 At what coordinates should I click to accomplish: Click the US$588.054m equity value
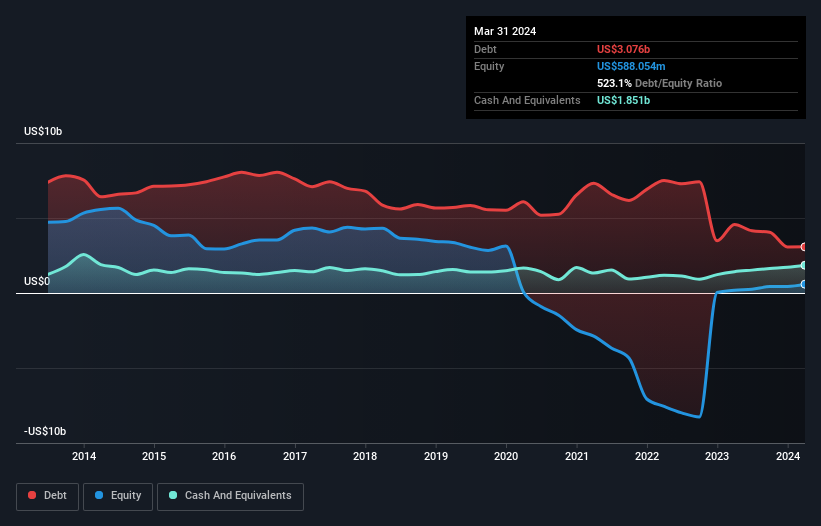click(631, 66)
